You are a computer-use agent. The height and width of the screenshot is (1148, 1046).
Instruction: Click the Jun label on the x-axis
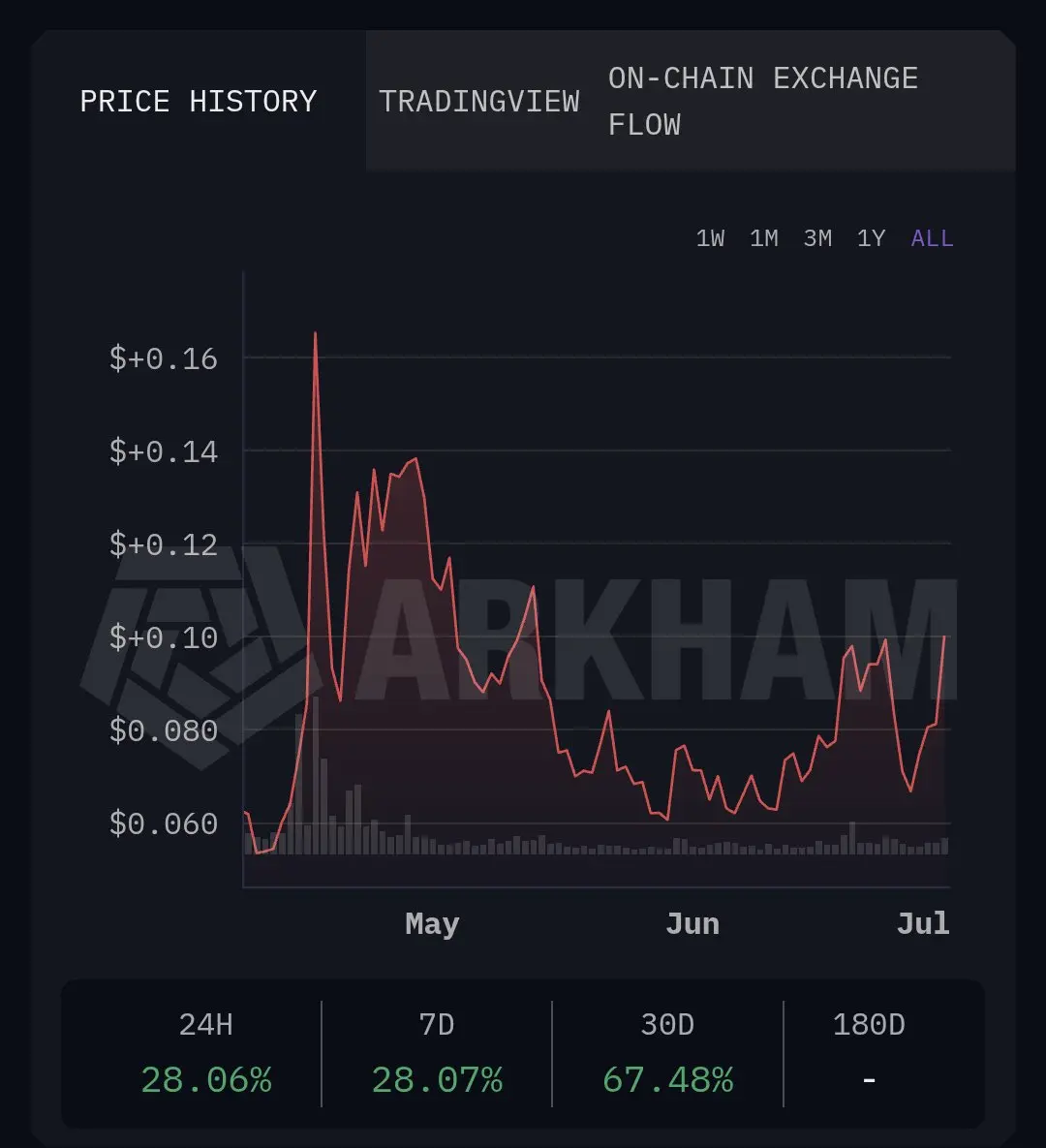pos(692,924)
